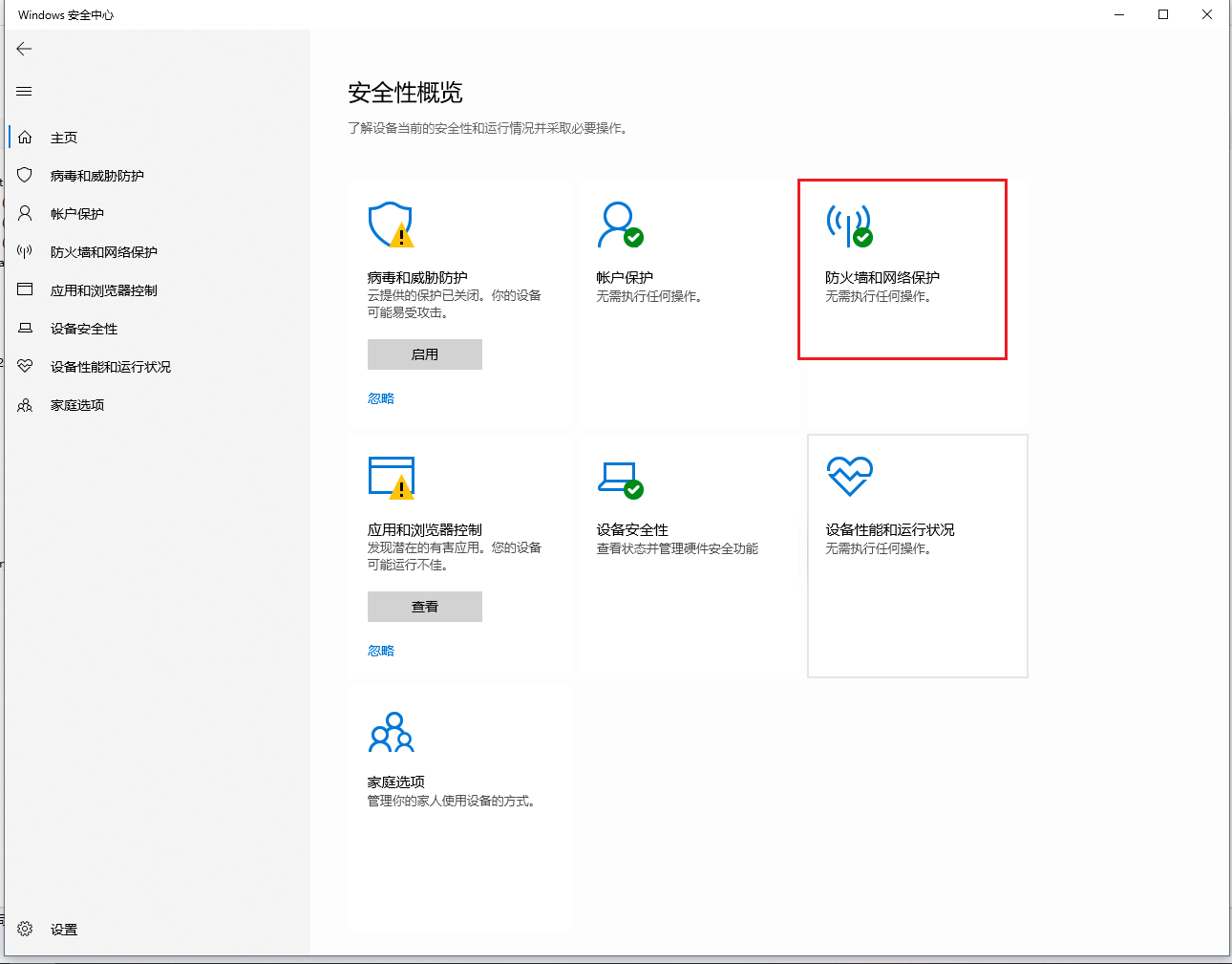The height and width of the screenshot is (964, 1232).
Task: Click the 查看 button
Action: (x=425, y=607)
